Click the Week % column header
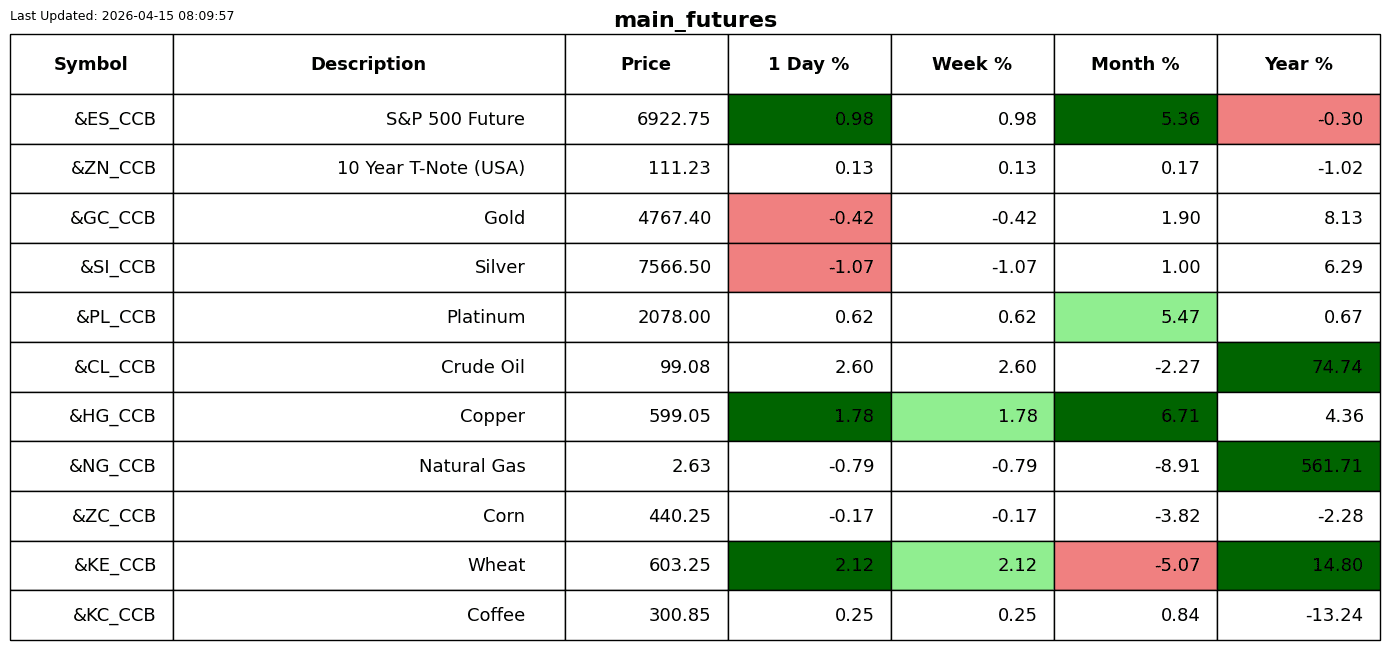Viewport: 1390px width, 650px height. 972,64
